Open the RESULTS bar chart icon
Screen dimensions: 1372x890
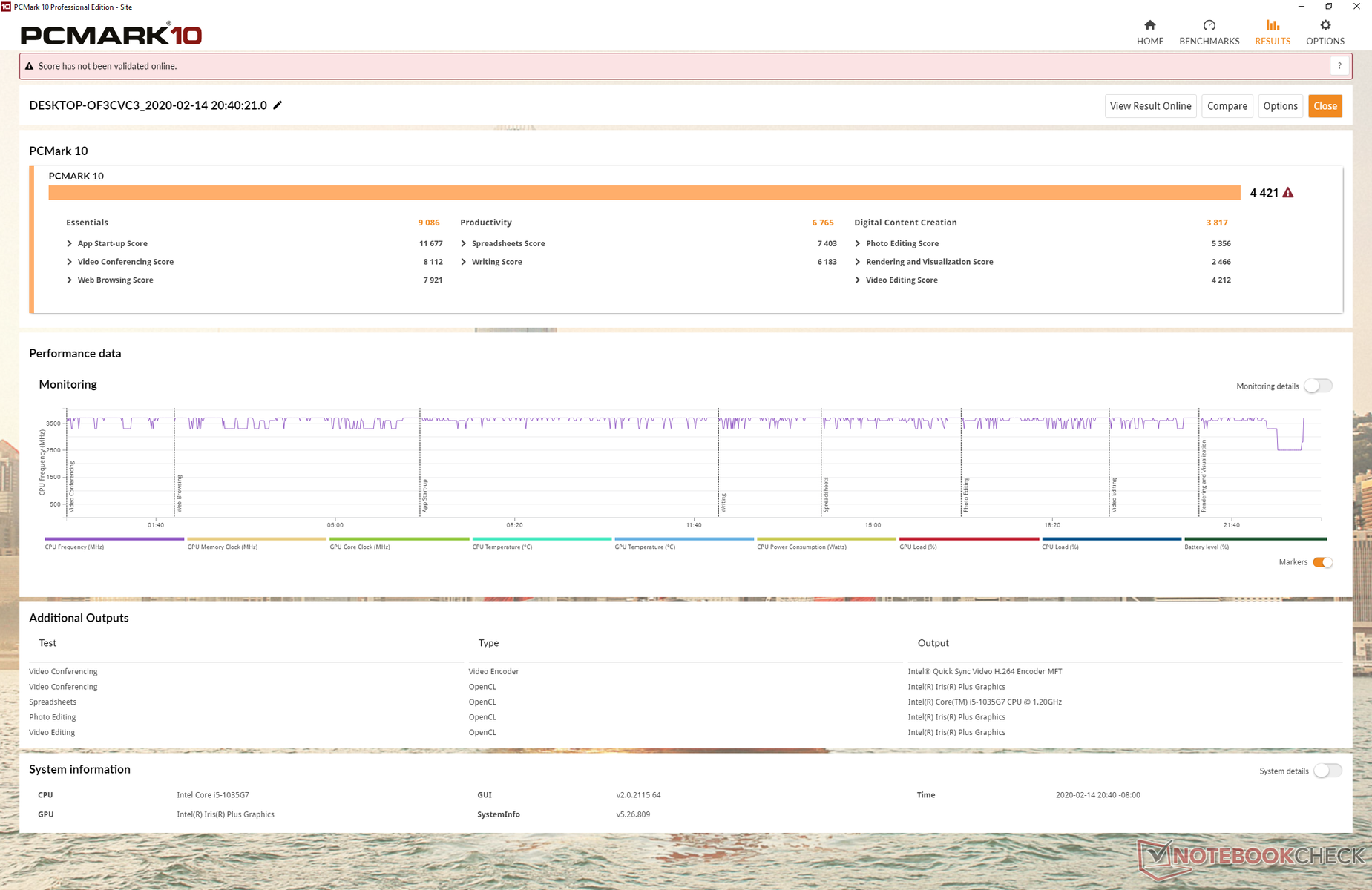tap(1273, 25)
